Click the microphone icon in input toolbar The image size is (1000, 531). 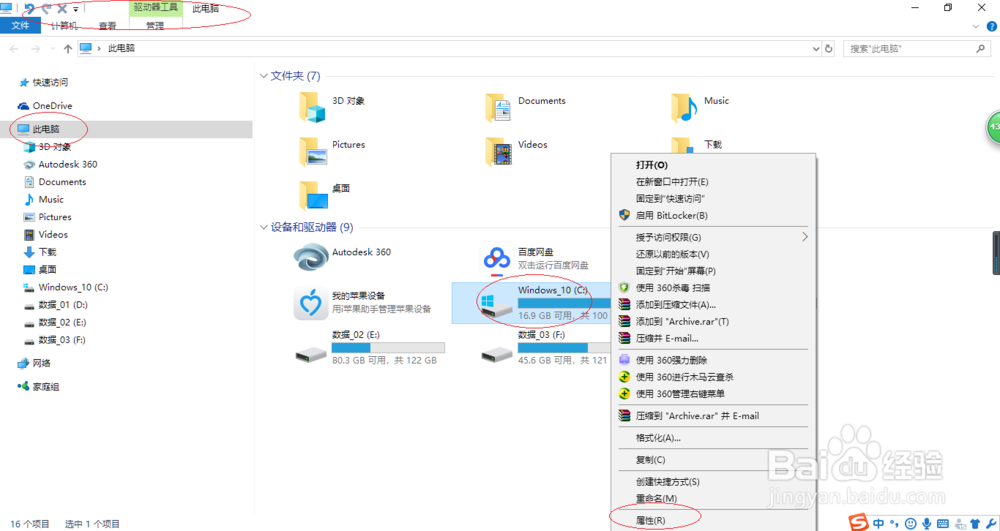pos(927,524)
